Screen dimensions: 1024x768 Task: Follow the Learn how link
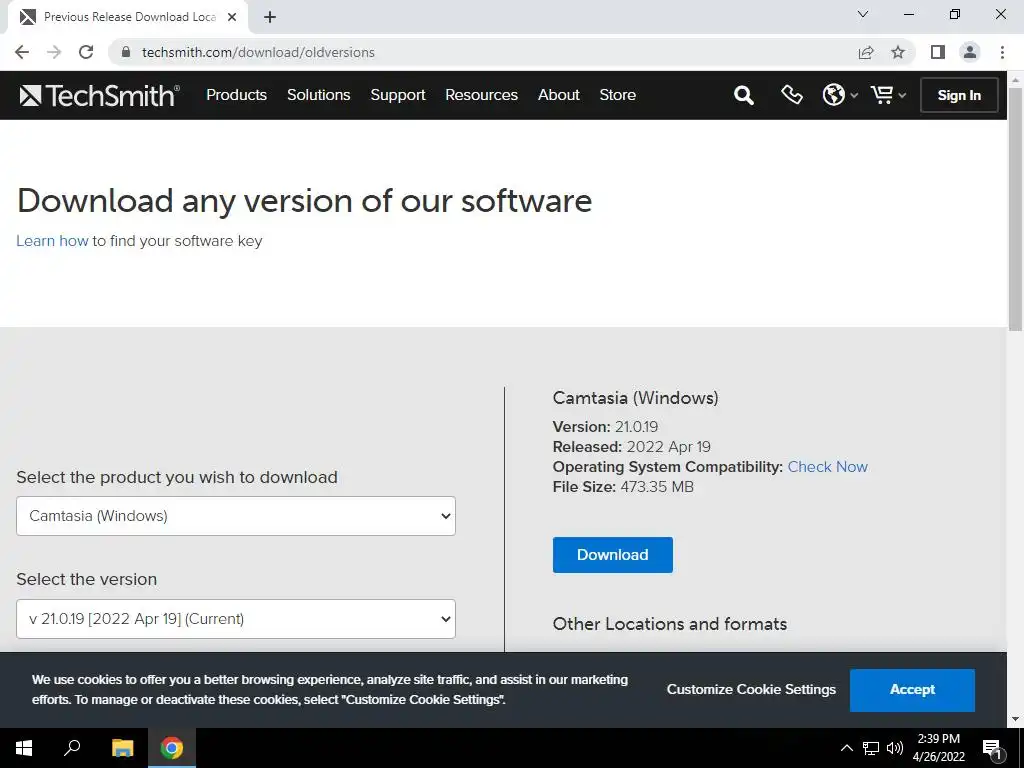52,241
